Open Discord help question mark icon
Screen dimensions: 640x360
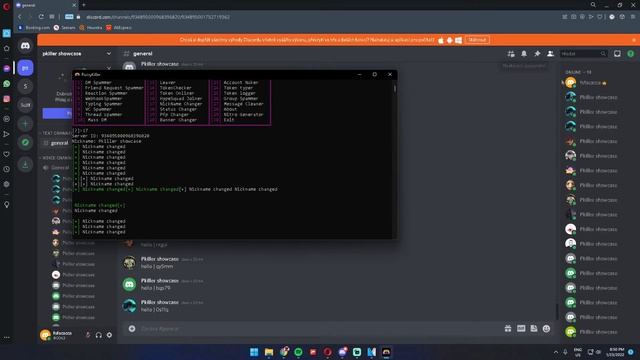631,54
